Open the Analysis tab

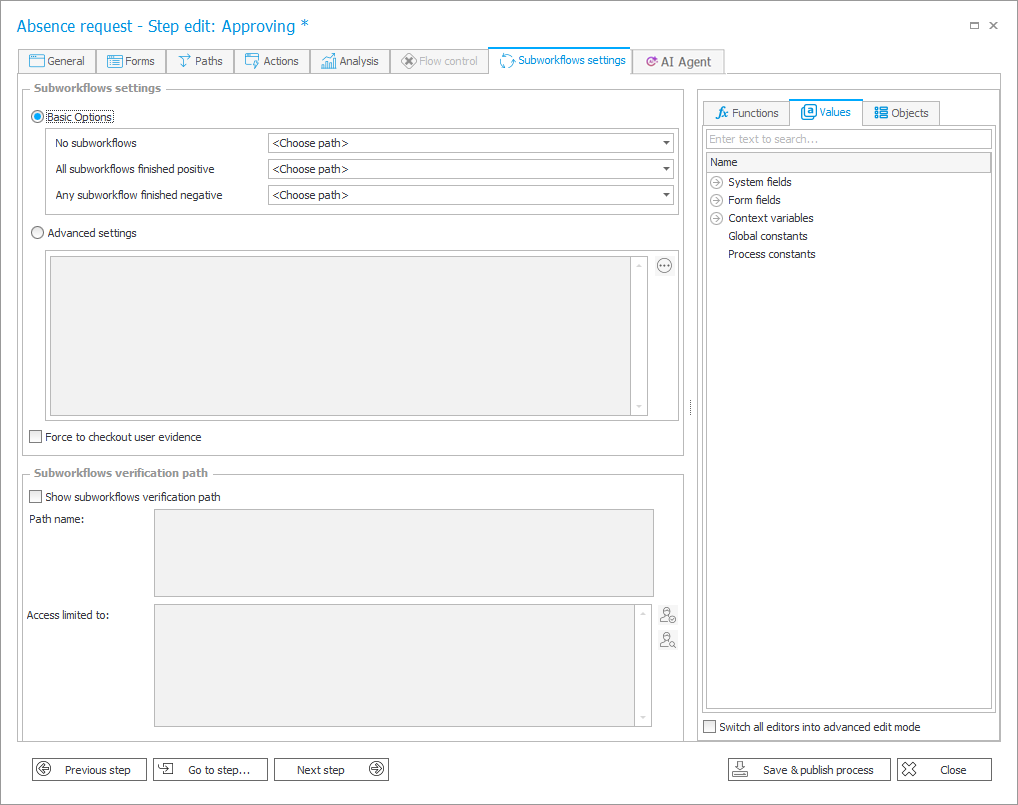[x=350, y=61]
